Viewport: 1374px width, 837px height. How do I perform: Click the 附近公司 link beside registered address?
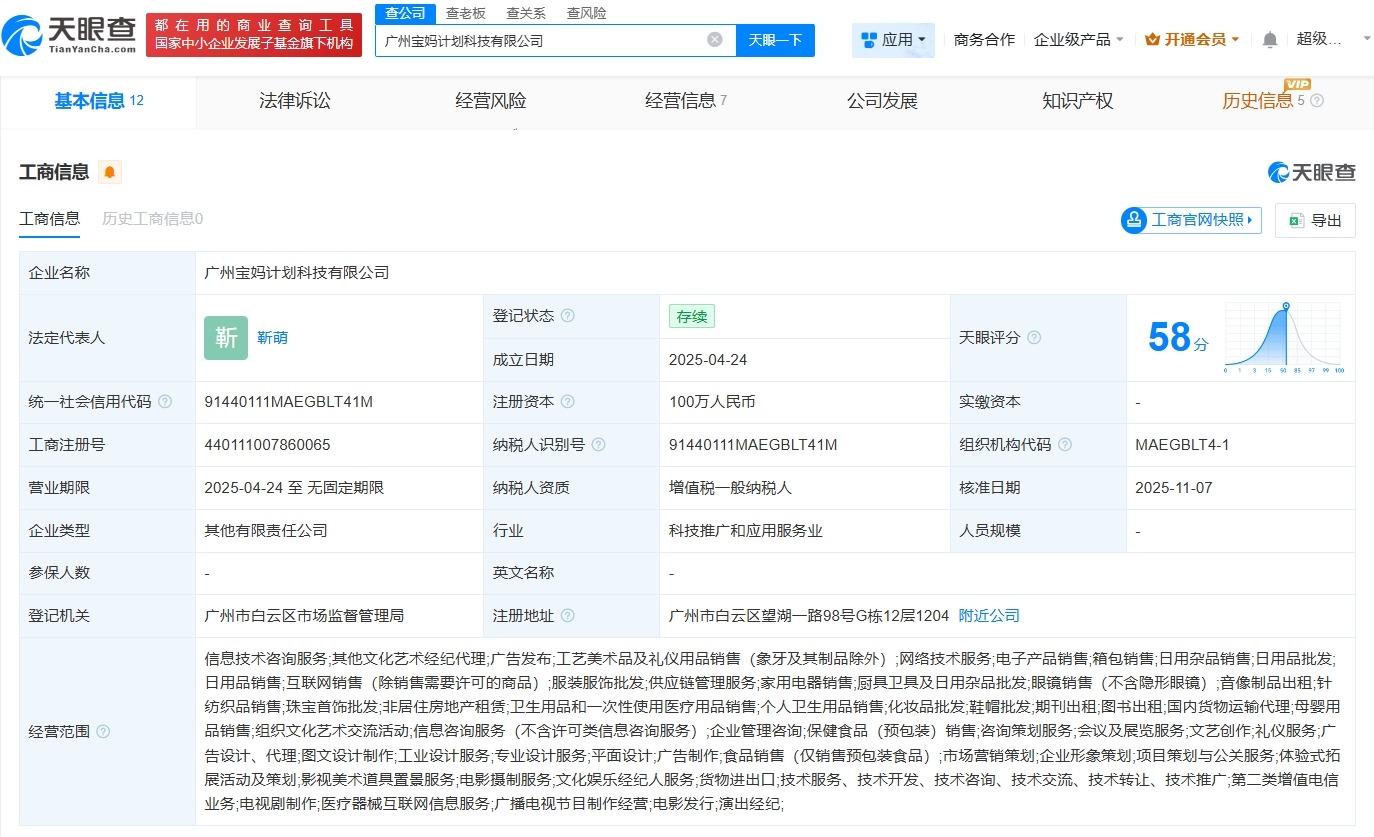988,615
